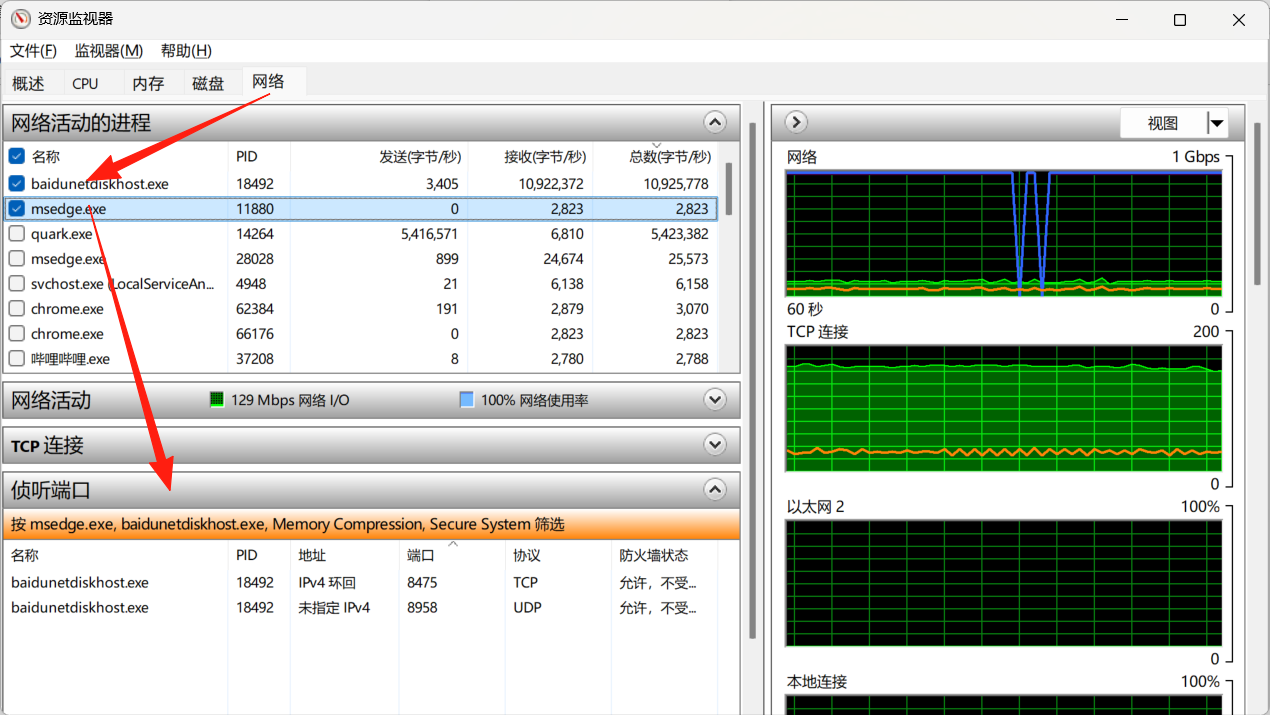Click the TCP 连接 graph

1004,408
